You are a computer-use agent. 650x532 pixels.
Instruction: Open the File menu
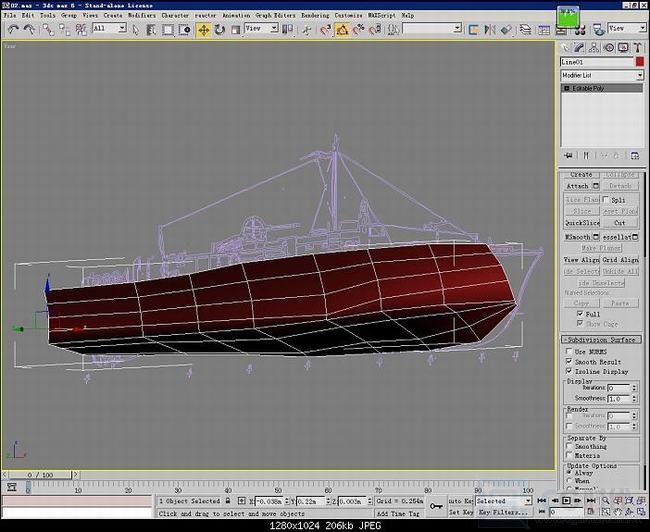[x=10, y=15]
